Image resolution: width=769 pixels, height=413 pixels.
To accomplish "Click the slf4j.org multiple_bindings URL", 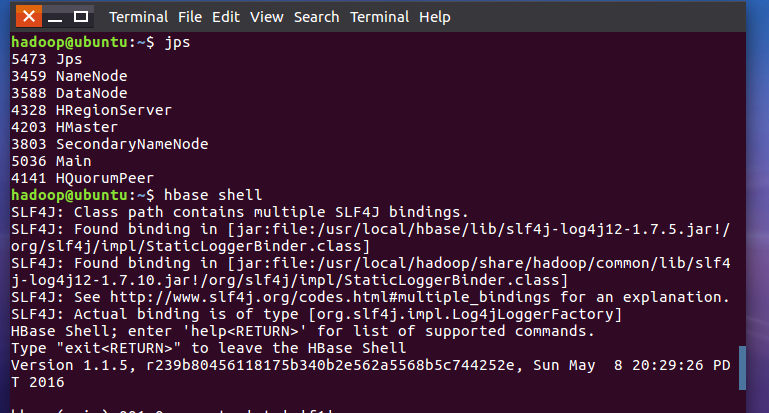I will point(330,297).
